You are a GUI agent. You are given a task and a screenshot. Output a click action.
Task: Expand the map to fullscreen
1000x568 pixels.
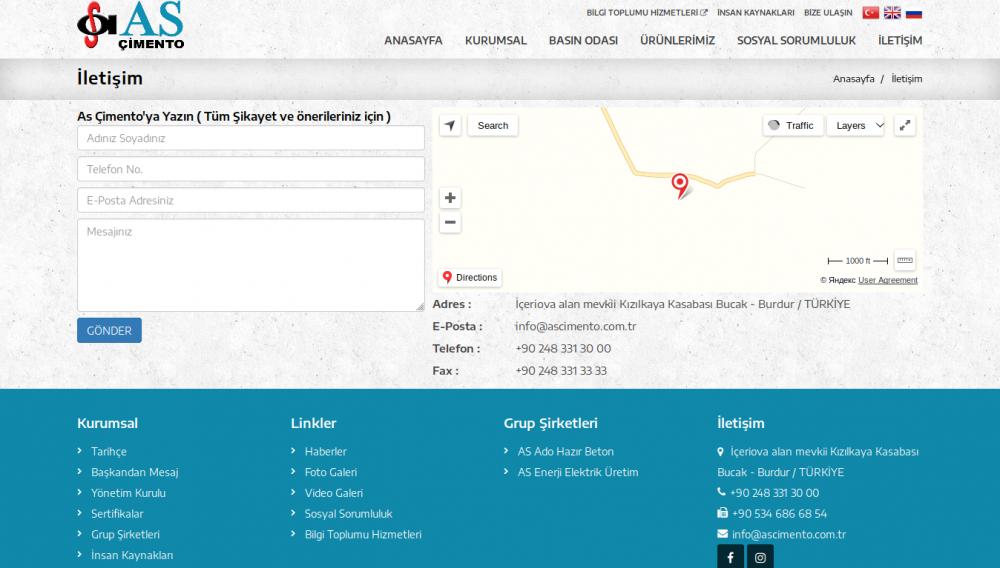click(x=905, y=126)
